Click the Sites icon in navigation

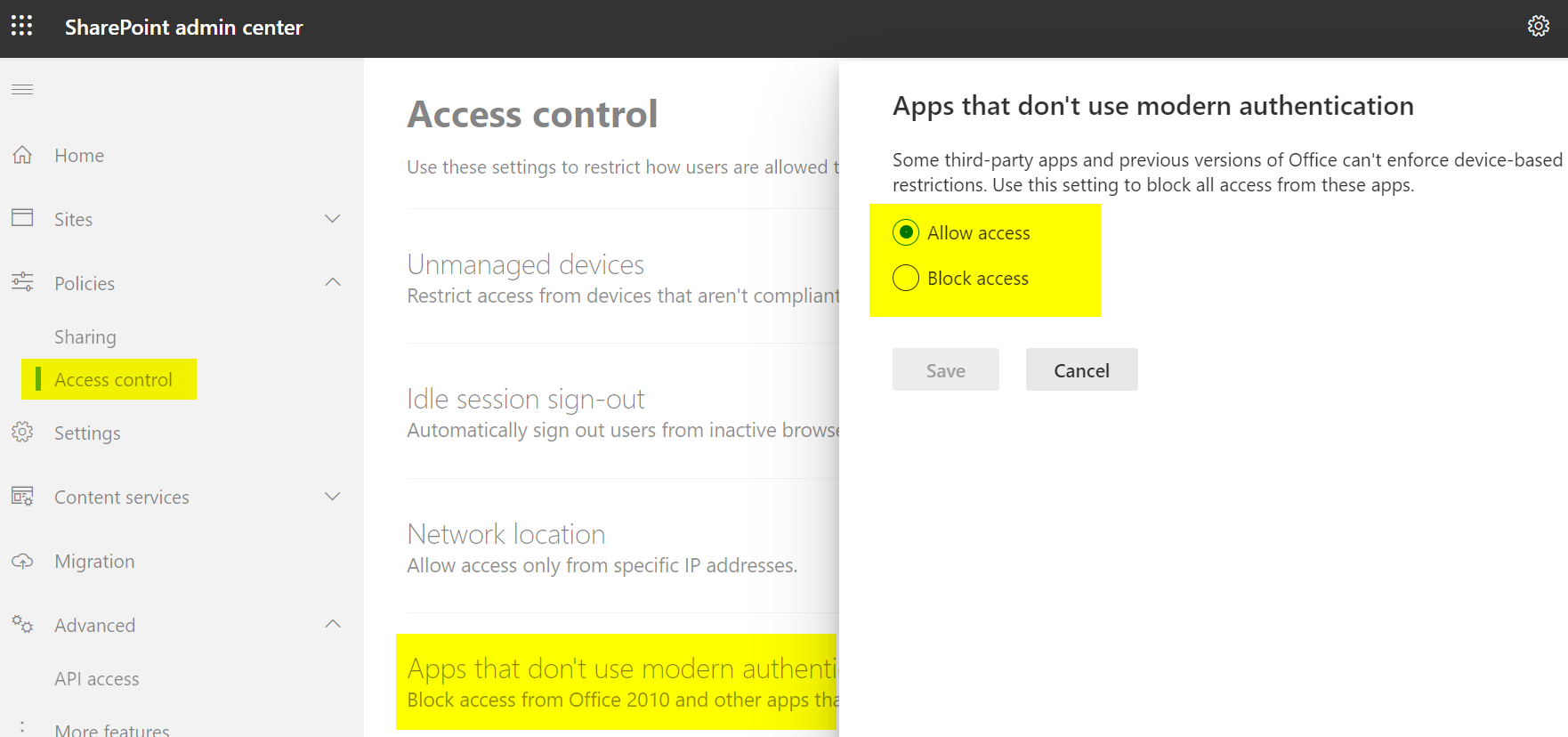22,218
